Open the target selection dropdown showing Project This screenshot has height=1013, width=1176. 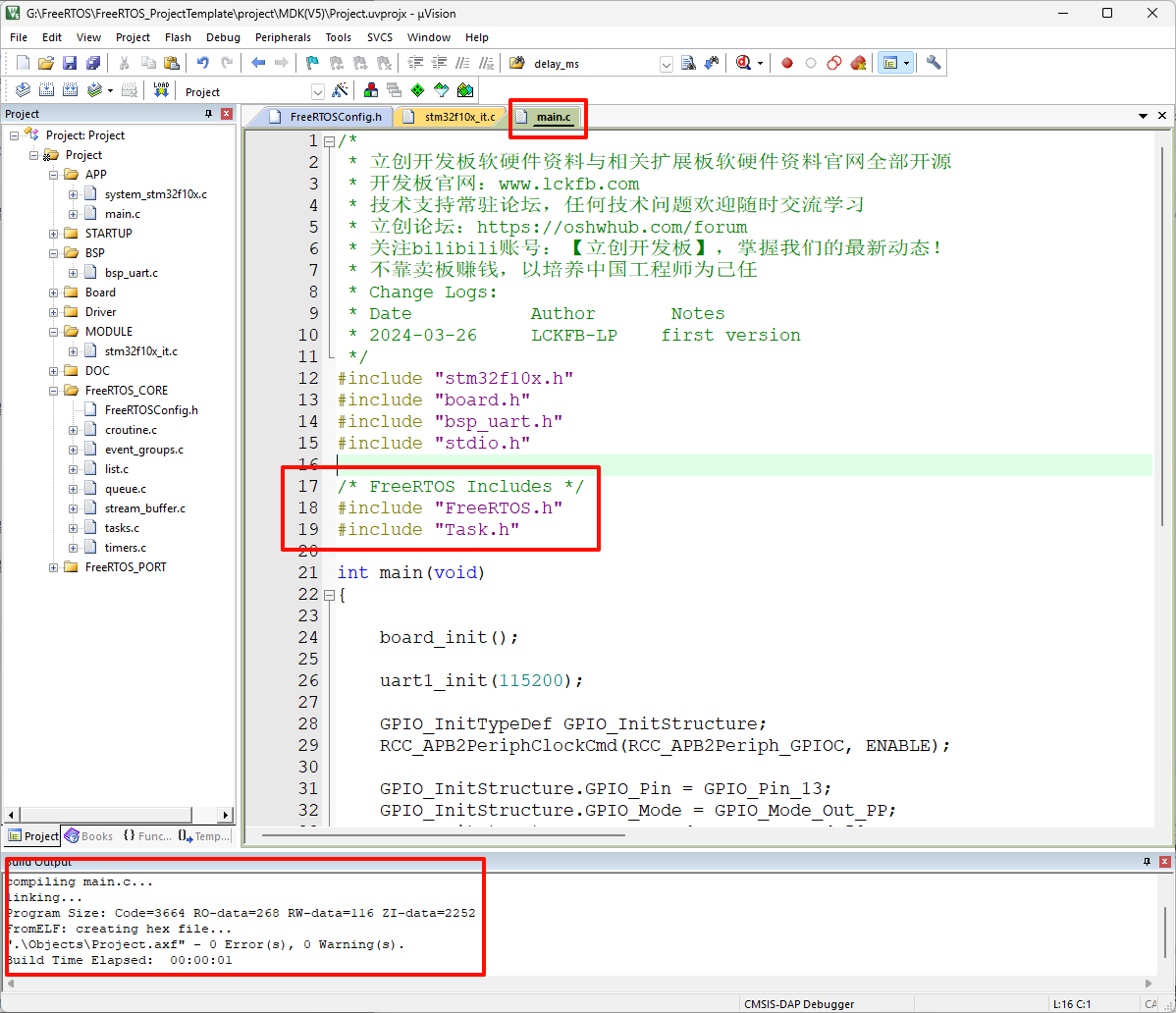[x=318, y=91]
